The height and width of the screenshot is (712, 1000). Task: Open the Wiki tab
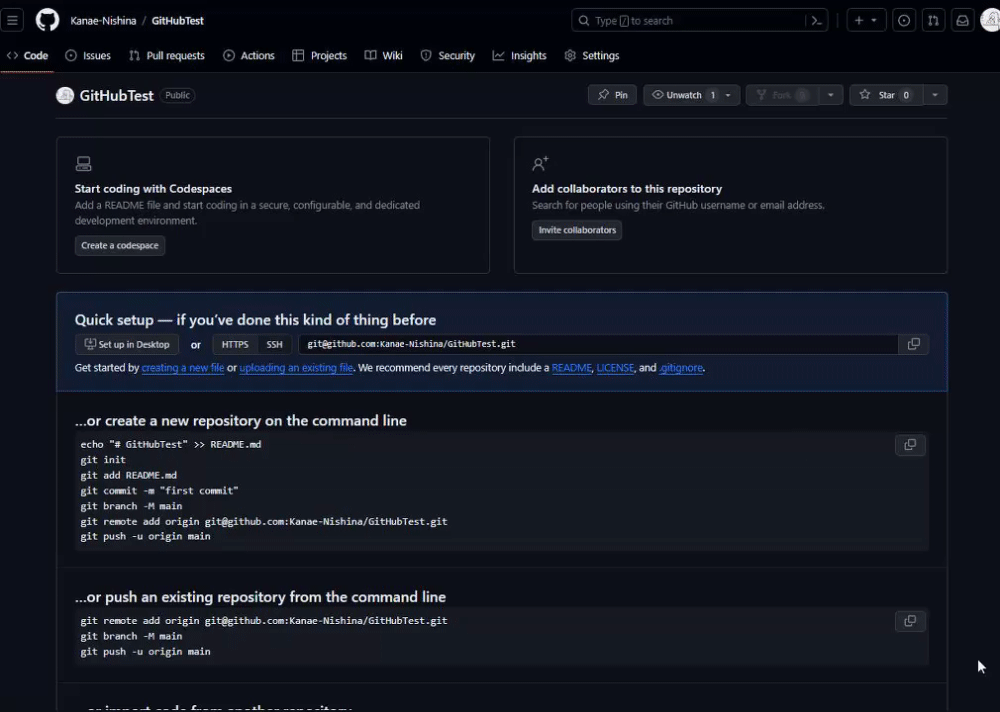coord(384,56)
